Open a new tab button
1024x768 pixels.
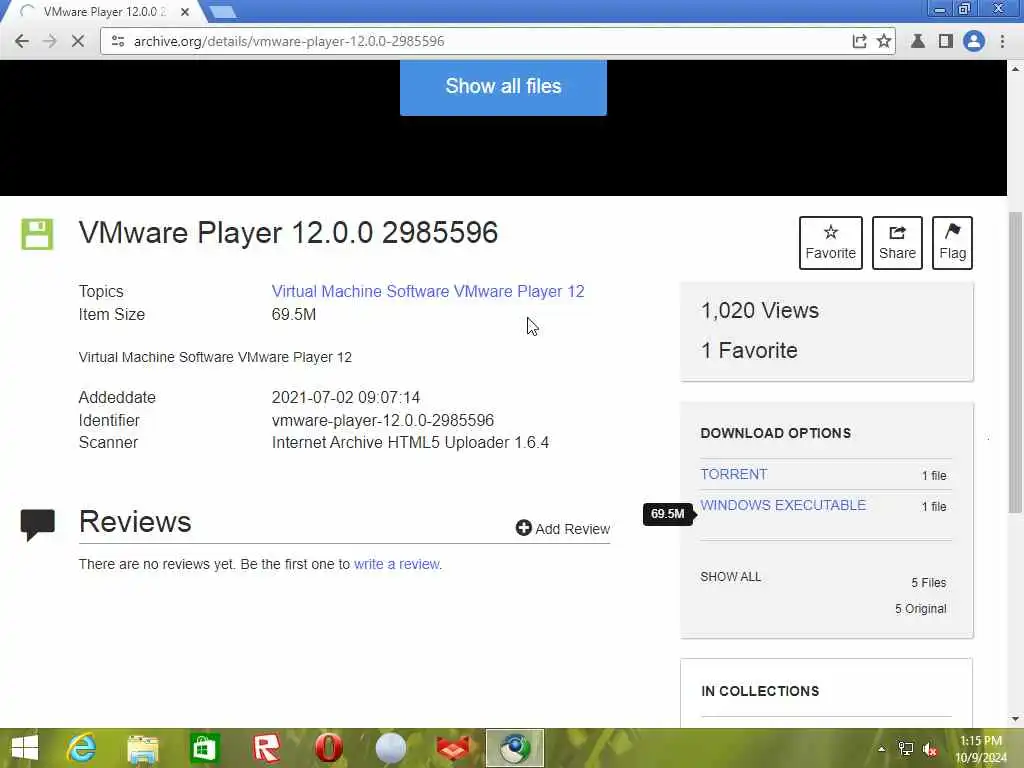[223, 12]
